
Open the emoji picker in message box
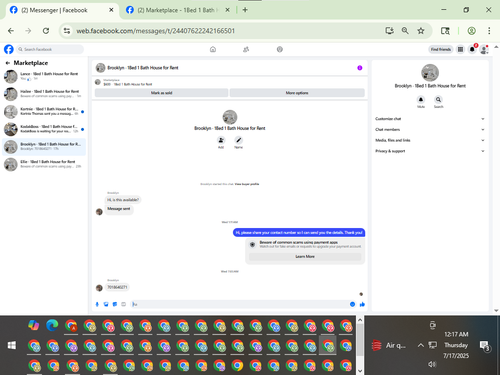pyautogui.click(x=352, y=304)
